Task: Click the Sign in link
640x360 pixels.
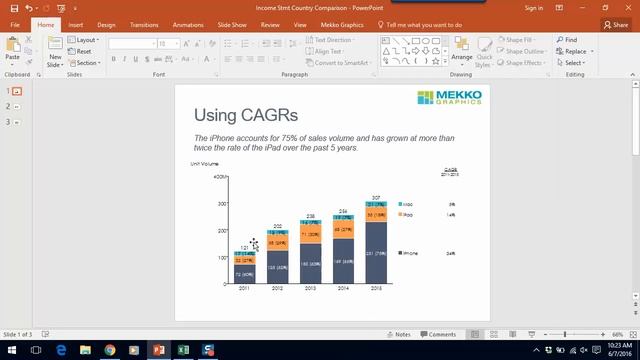Action: pos(533,8)
